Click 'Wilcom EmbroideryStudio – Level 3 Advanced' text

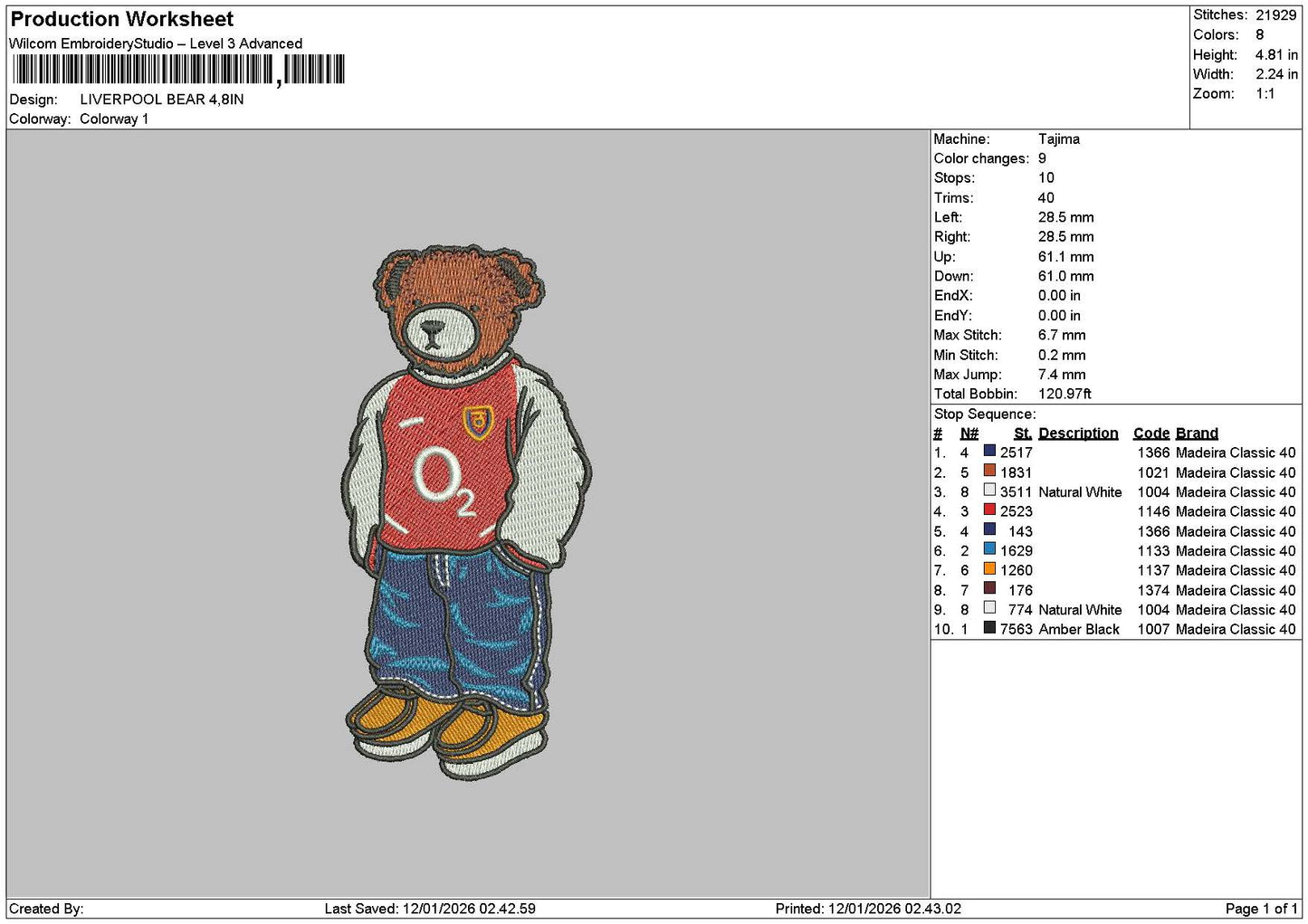click(x=156, y=43)
